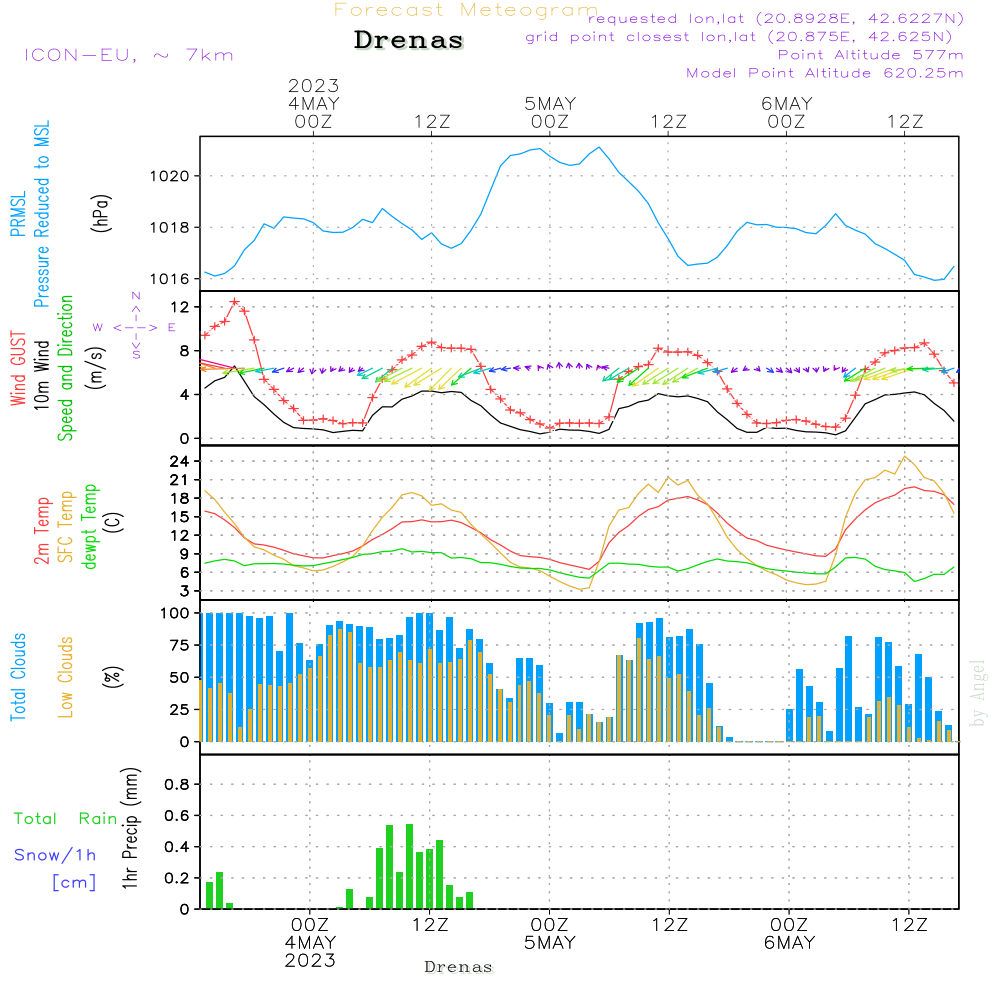Screen dimensions: 1000x1000
Task: Click the bottom '00Z 5MAY' time label
Action: click(x=550, y=934)
